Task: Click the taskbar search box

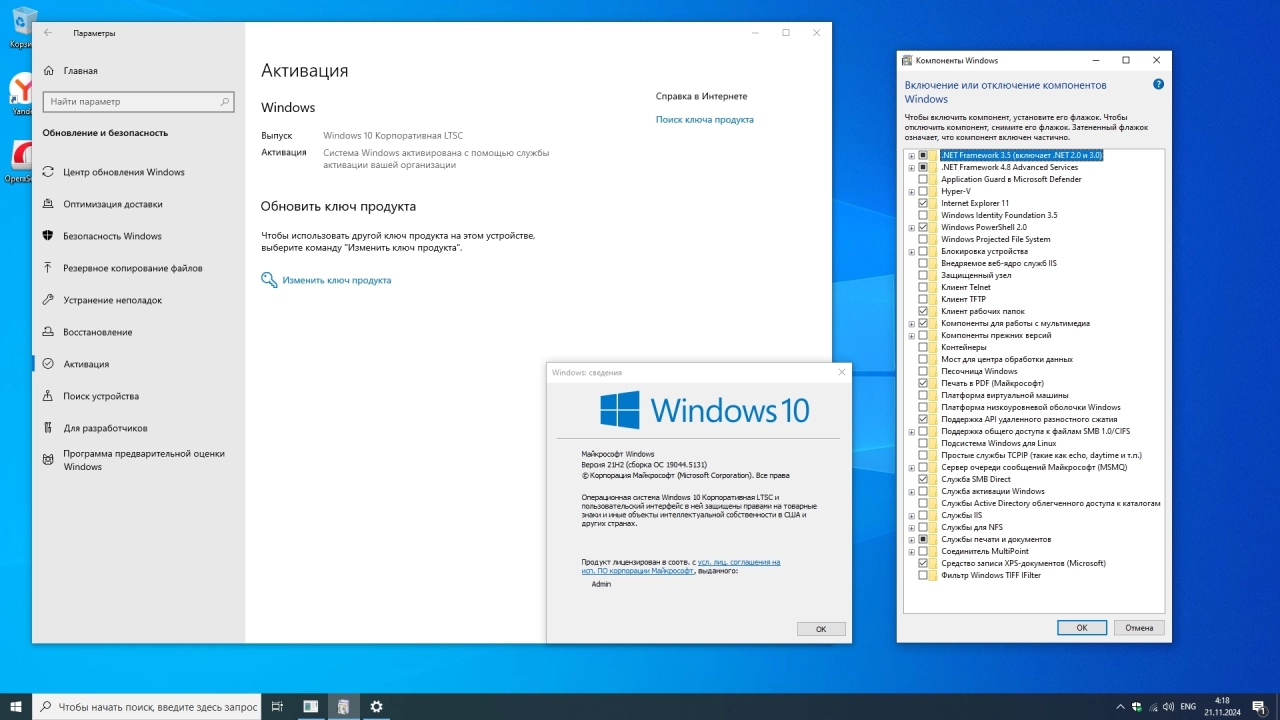Action: coord(146,706)
